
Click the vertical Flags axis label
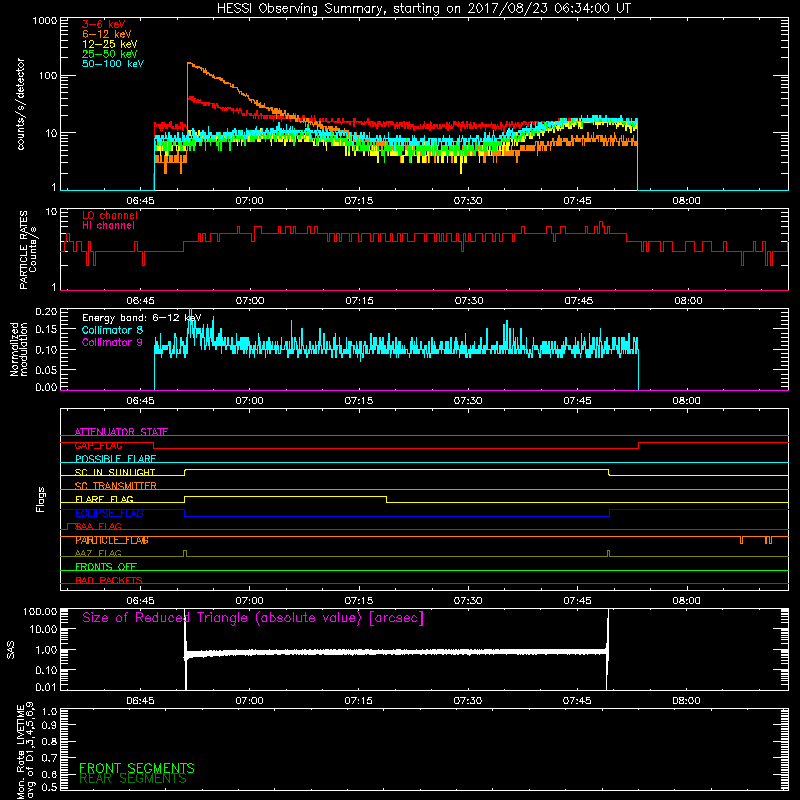(x=41, y=499)
